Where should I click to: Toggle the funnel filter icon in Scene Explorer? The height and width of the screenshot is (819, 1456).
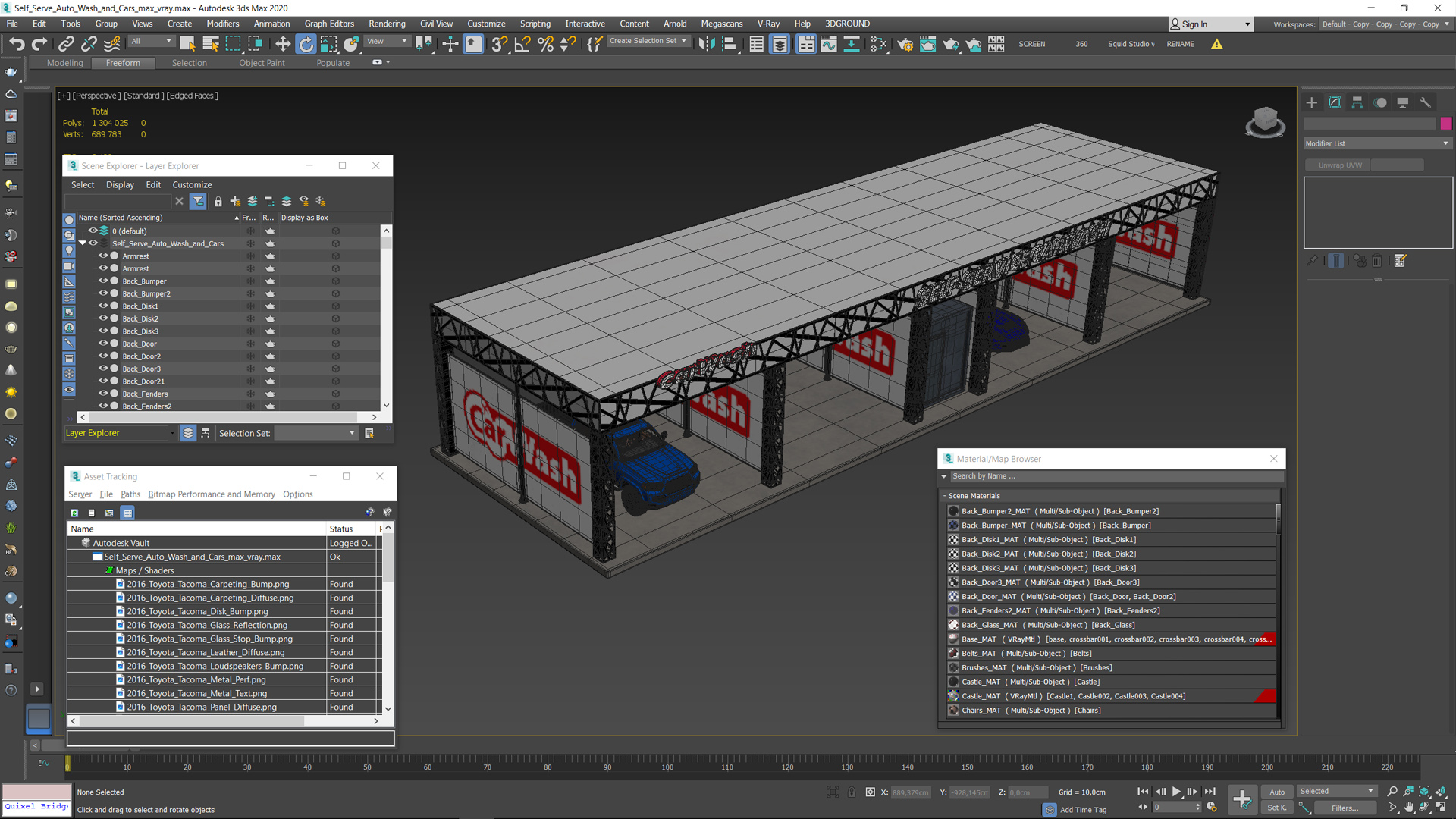pyautogui.click(x=198, y=201)
